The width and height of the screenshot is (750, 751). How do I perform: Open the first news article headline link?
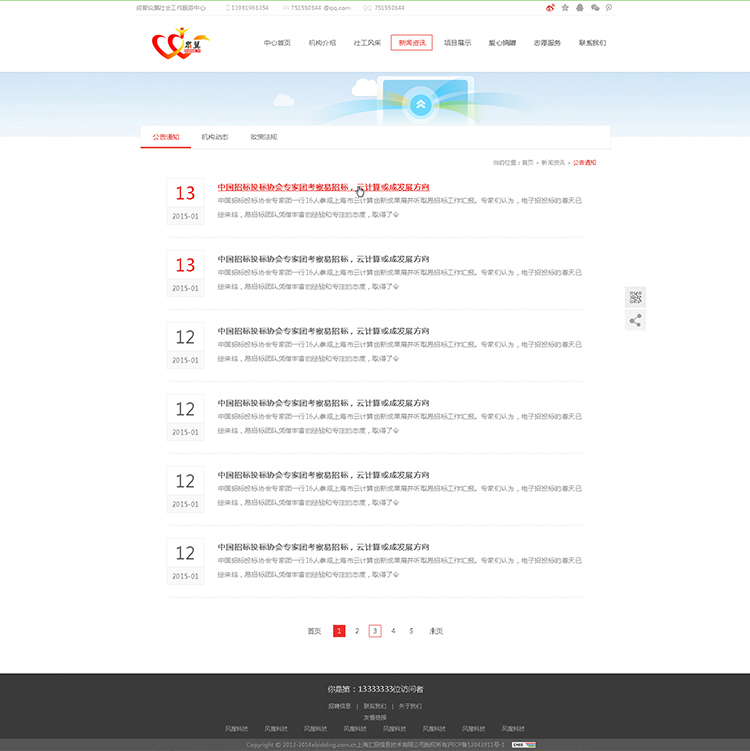[x=323, y=187]
